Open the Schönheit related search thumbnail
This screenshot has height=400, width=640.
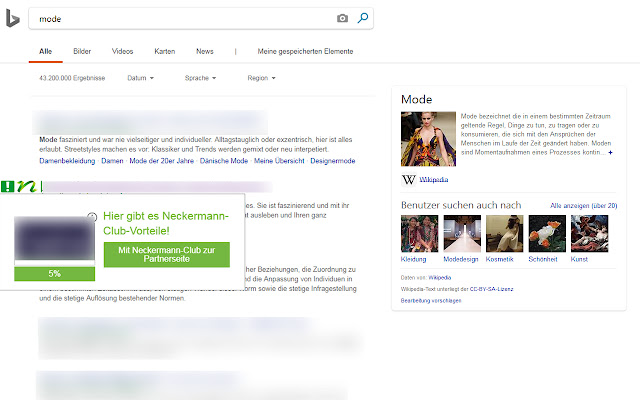547,233
